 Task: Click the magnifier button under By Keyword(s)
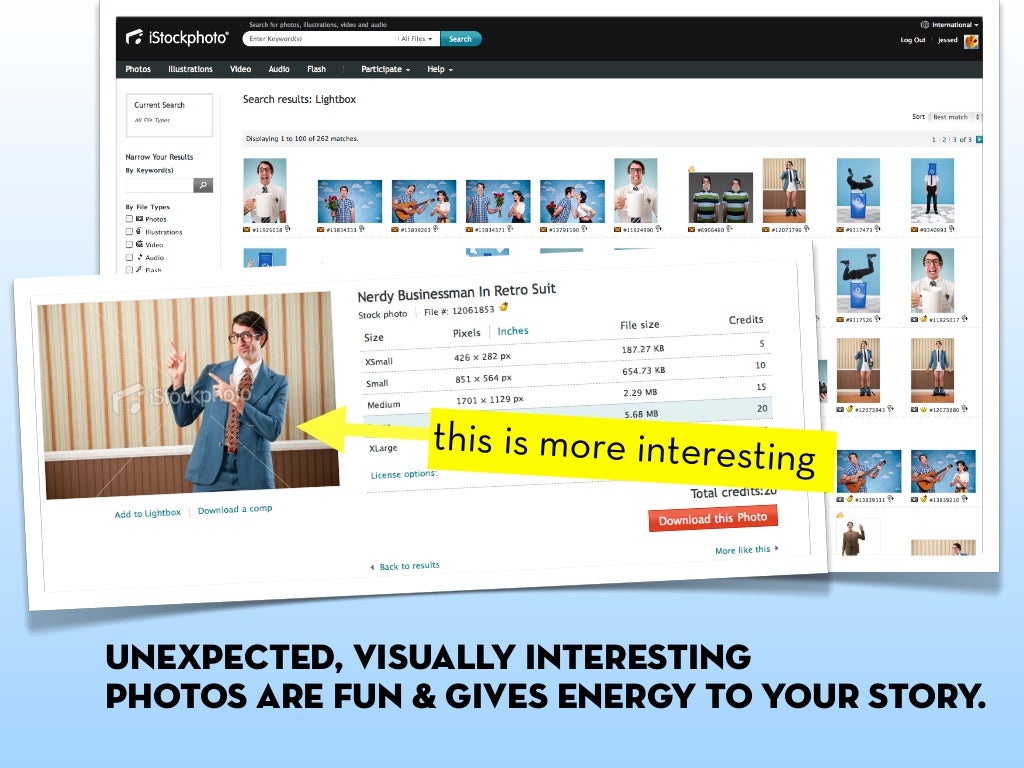tap(203, 185)
